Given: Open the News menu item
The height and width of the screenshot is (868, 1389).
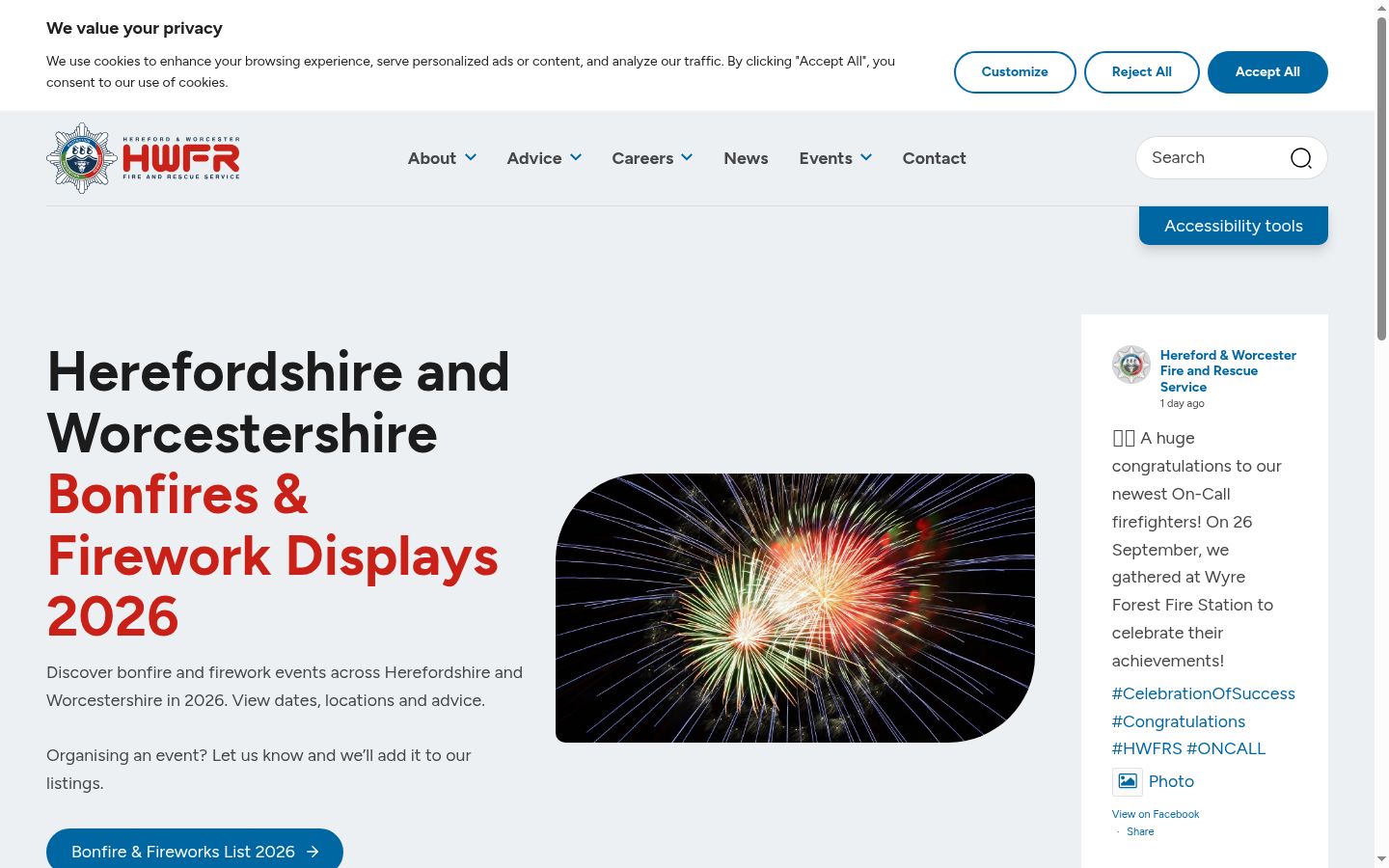Looking at the screenshot, I should click(x=746, y=158).
